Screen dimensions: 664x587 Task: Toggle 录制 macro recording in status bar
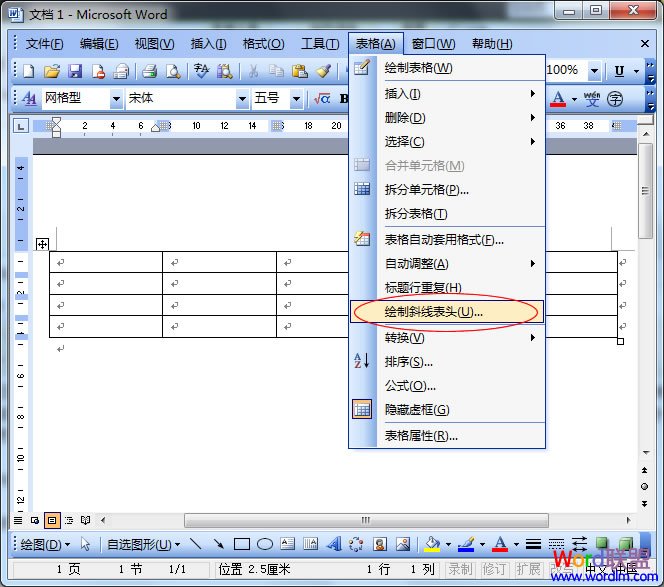[461, 569]
